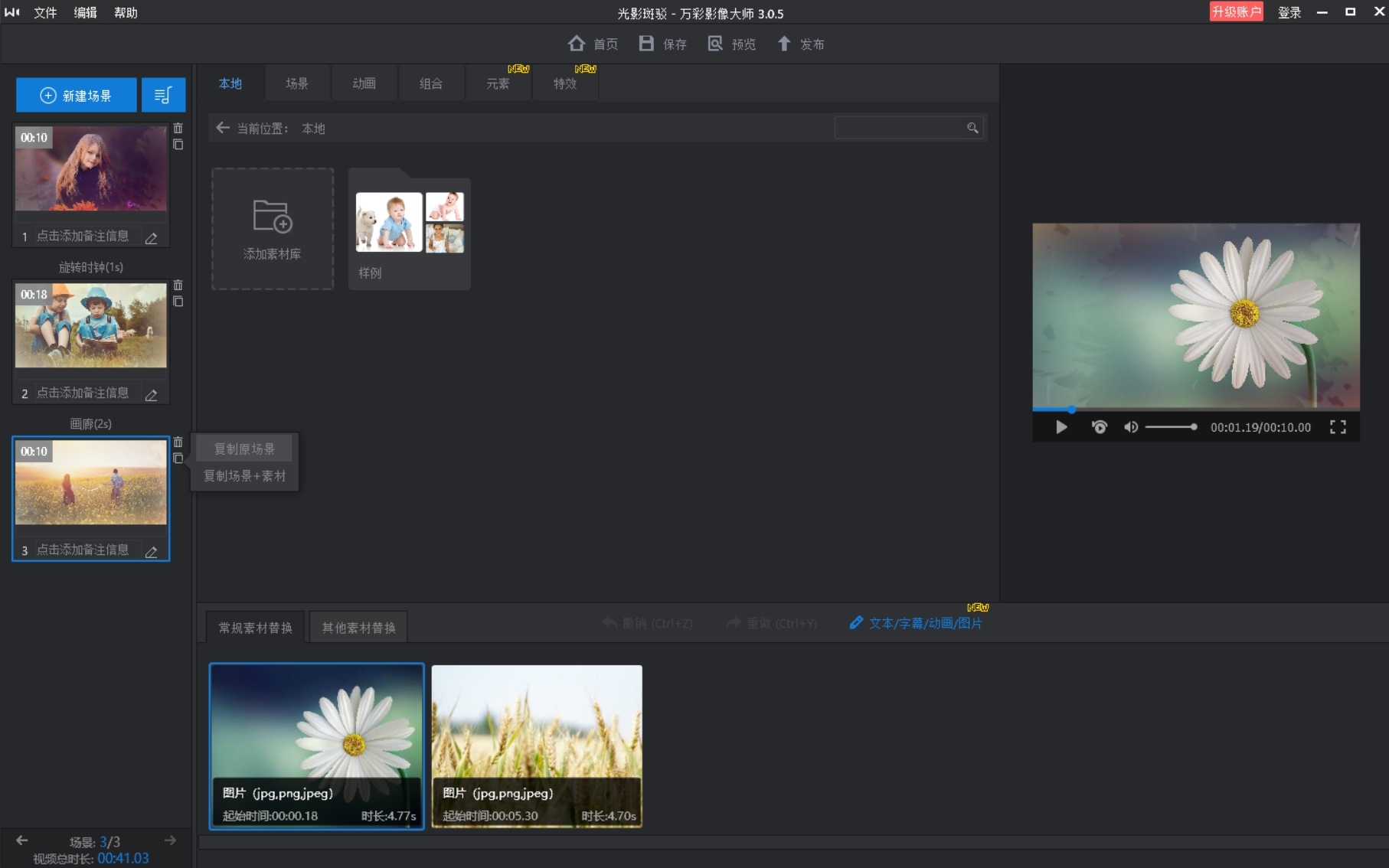This screenshot has width=1389, height=868.
Task: Open the 预览 preview button
Action: (731, 44)
